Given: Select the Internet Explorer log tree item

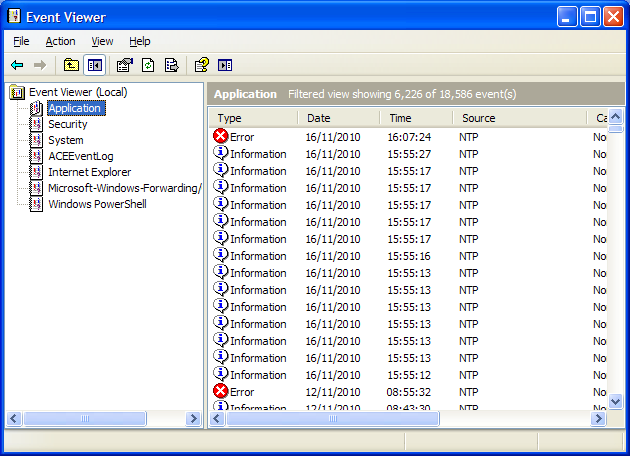Looking at the screenshot, I should (x=90, y=172).
